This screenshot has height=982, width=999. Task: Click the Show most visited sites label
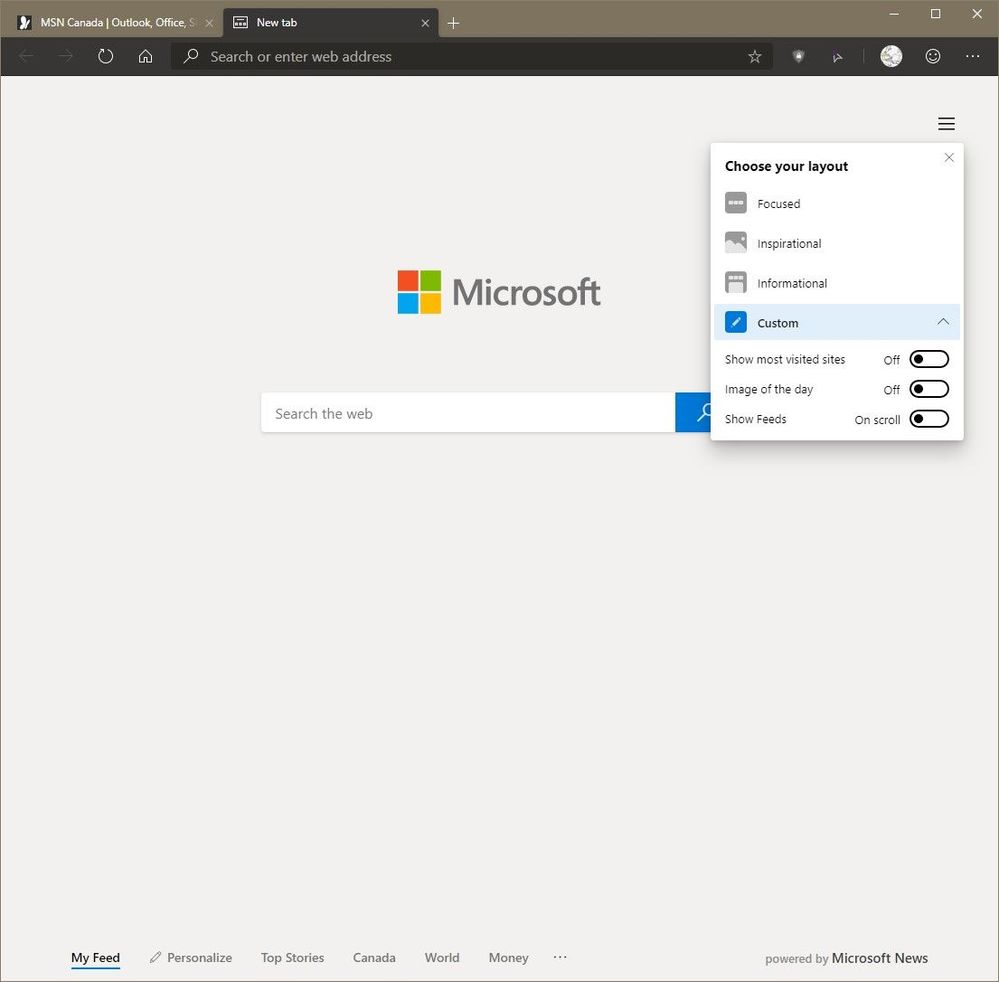tap(785, 359)
